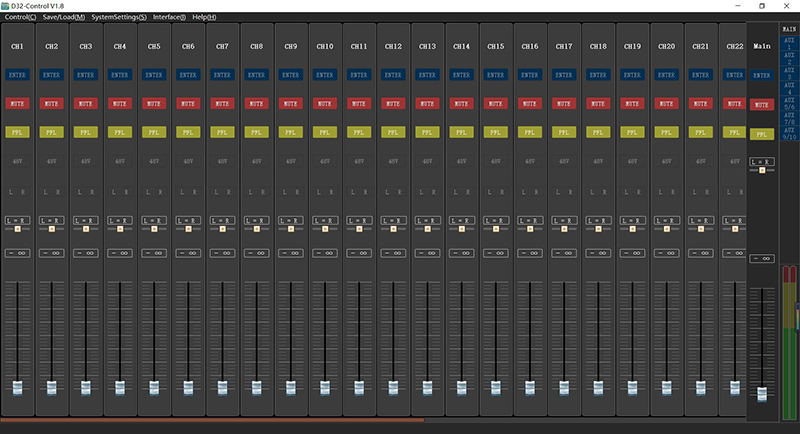This screenshot has height=434, width=800.
Task: Toggle PFL on the Main strip
Action: [x=762, y=134]
